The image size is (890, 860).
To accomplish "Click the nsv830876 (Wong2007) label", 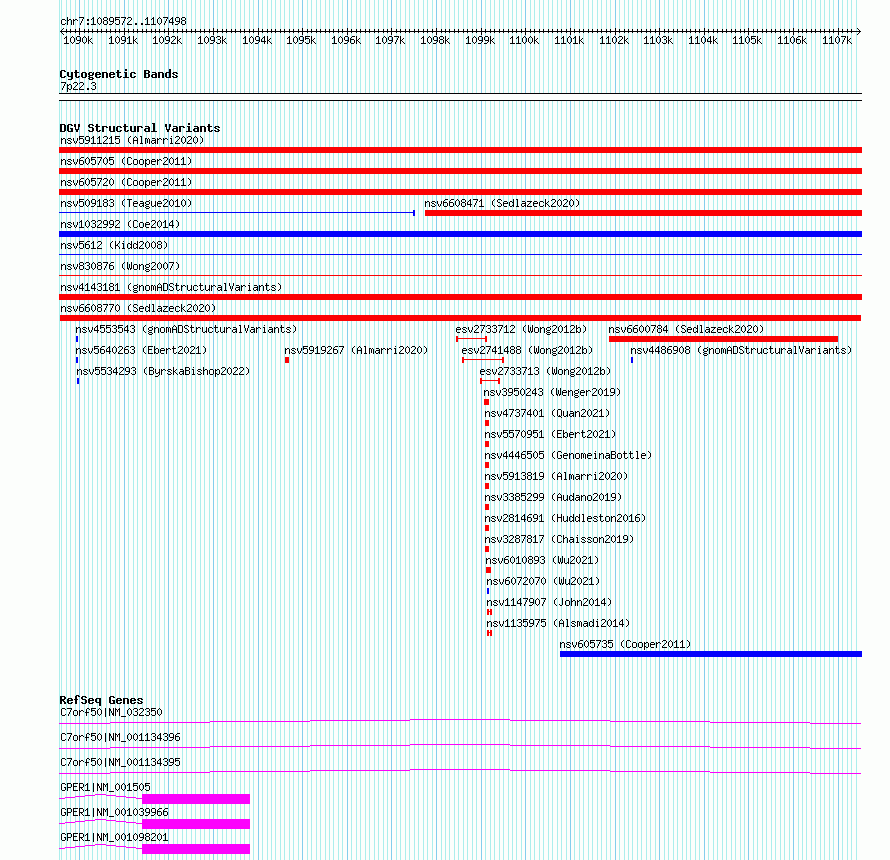I will [120, 266].
